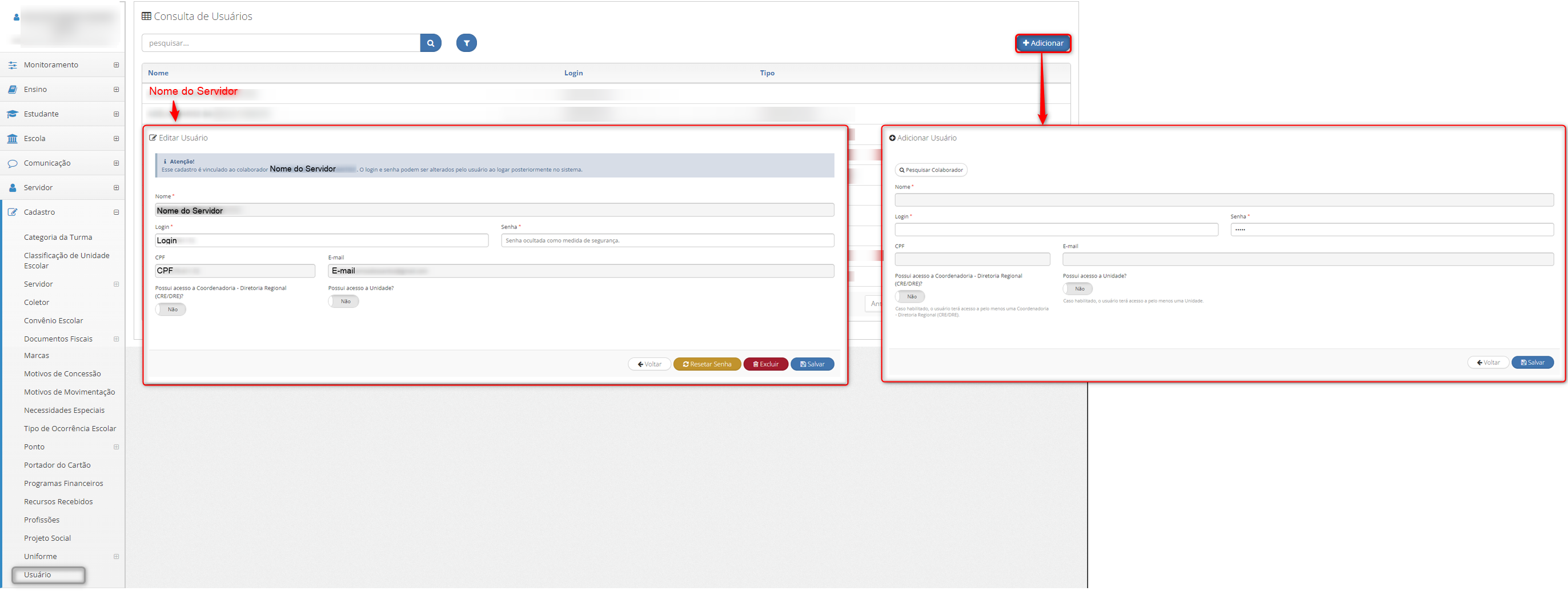
Task: Open the round filter funnel button
Action: coord(466,43)
